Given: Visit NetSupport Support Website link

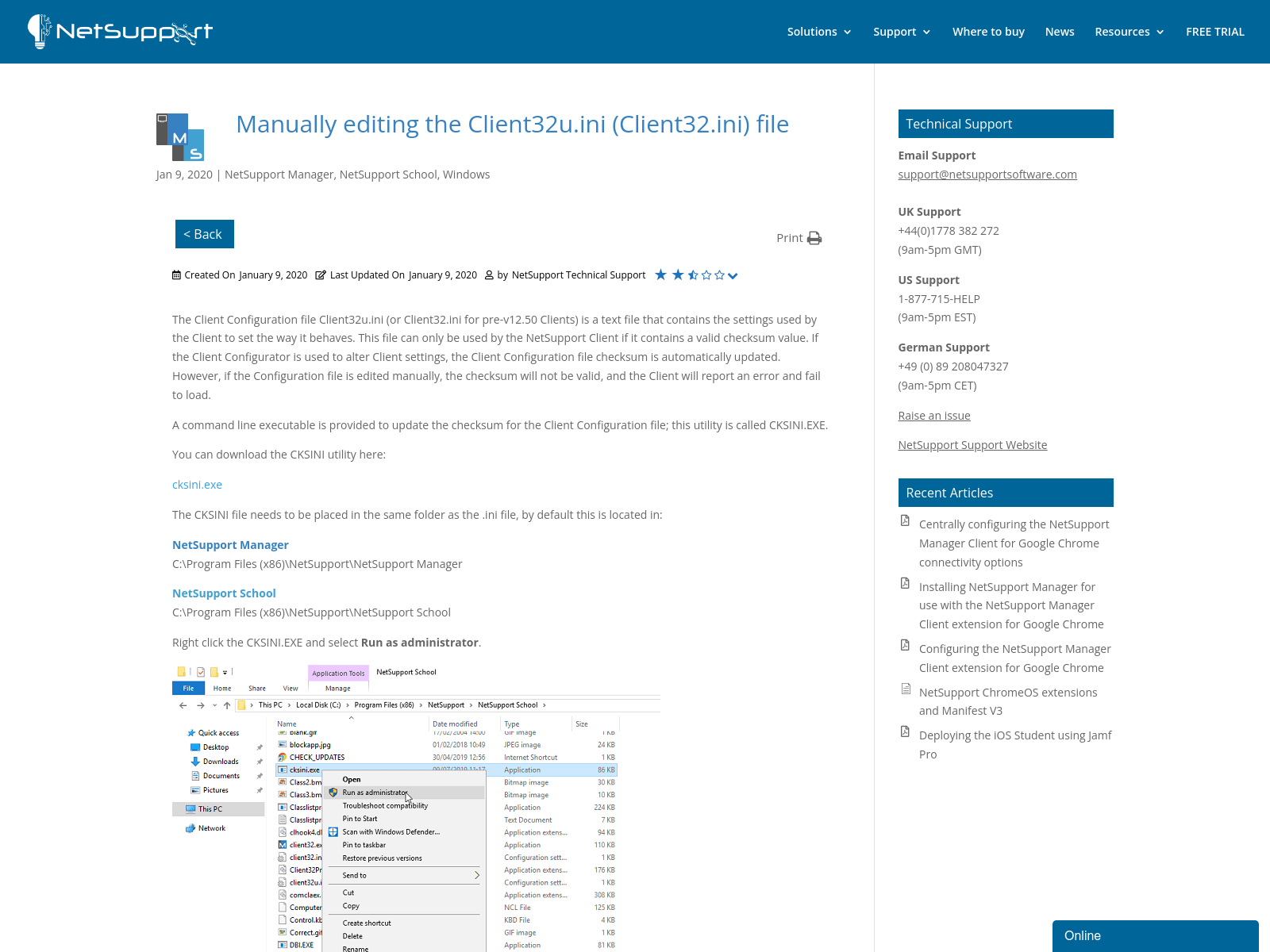Looking at the screenshot, I should click(972, 445).
